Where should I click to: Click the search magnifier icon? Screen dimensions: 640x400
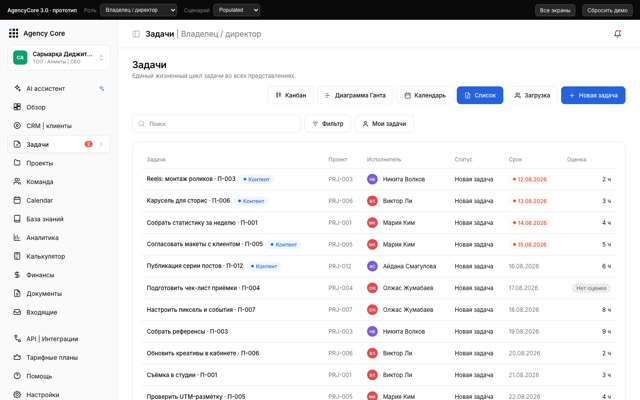(141, 124)
